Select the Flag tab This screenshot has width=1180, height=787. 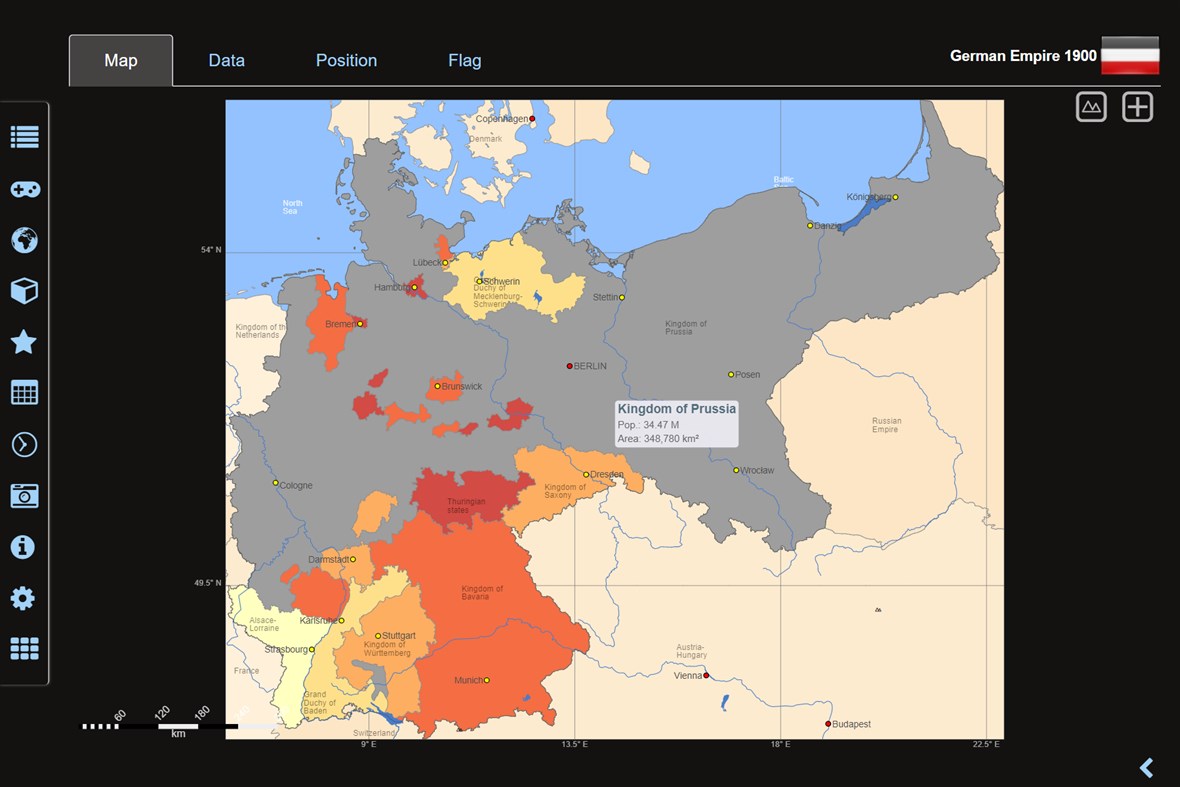464,60
